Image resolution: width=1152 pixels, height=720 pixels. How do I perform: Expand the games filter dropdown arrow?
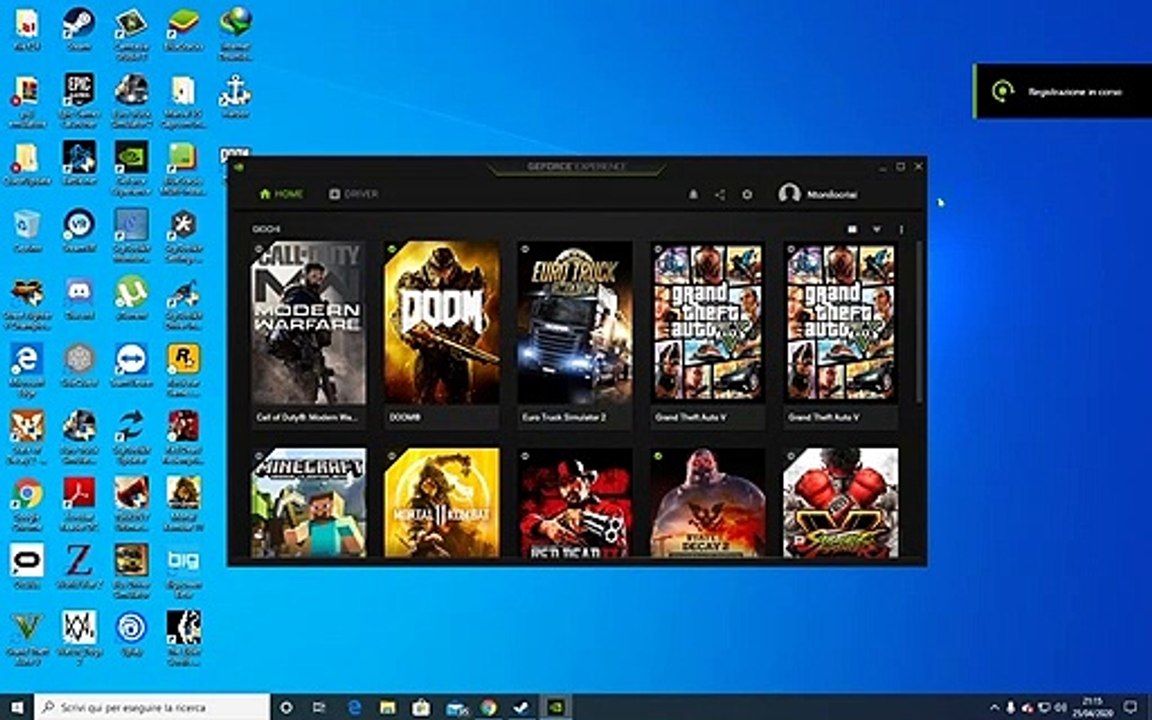coord(876,229)
